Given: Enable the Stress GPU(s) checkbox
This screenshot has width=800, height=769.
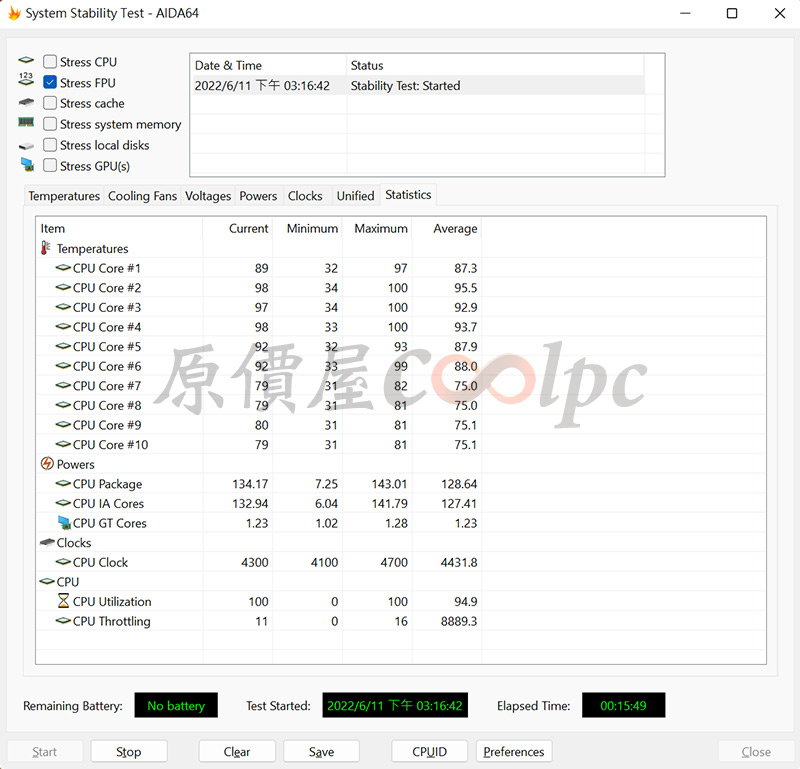Looking at the screenshot, I should [50, 166].
